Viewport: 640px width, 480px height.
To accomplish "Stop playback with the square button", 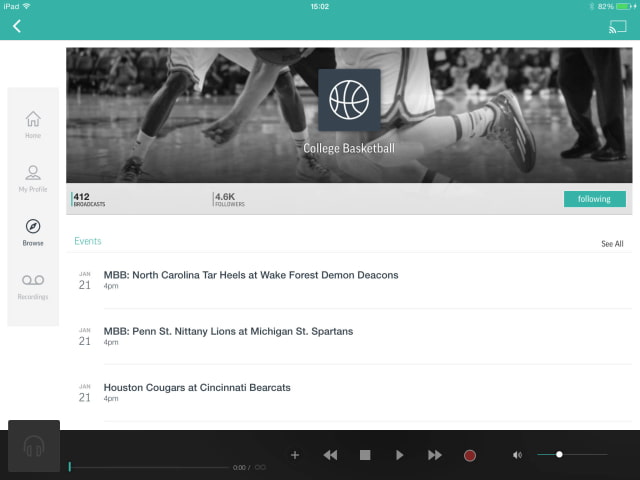I will click(365, 455).
